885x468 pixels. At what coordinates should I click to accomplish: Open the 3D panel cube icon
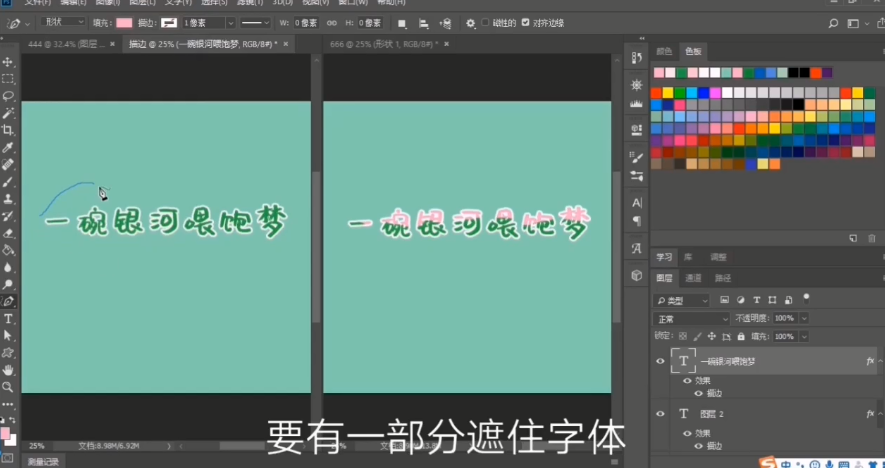point(637,275)
